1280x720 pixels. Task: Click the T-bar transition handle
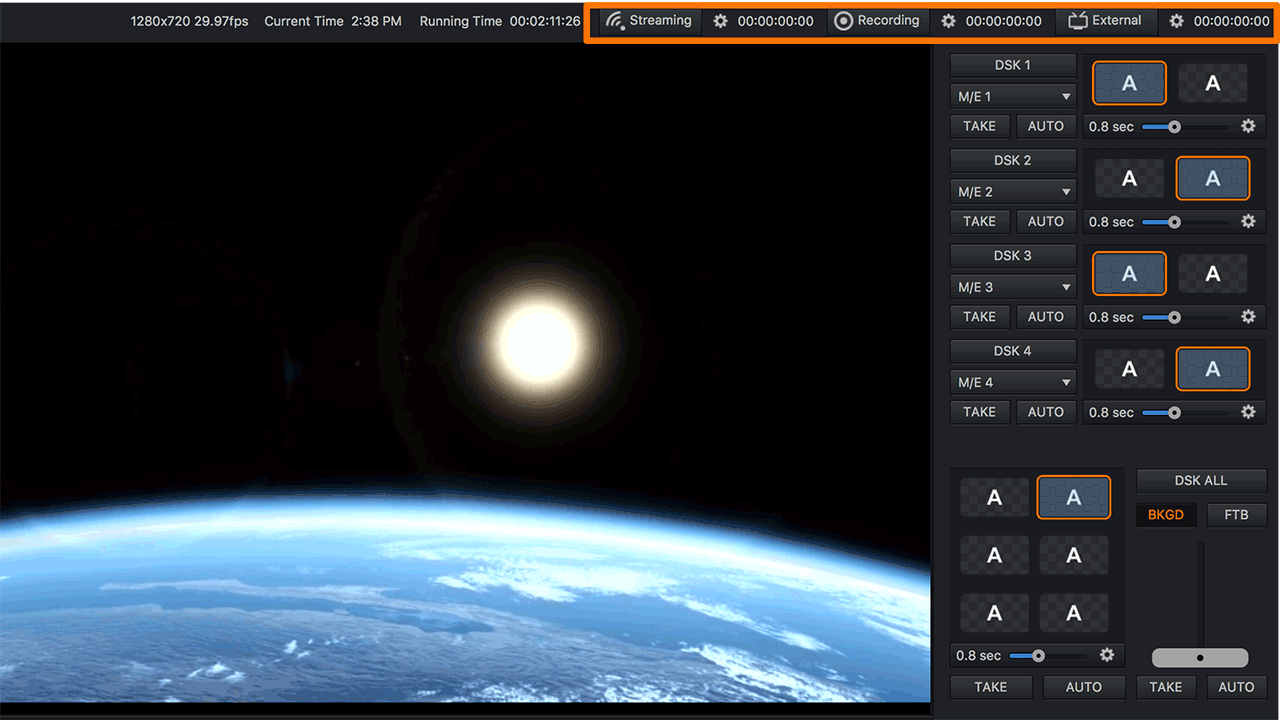tap(1200, 658)
